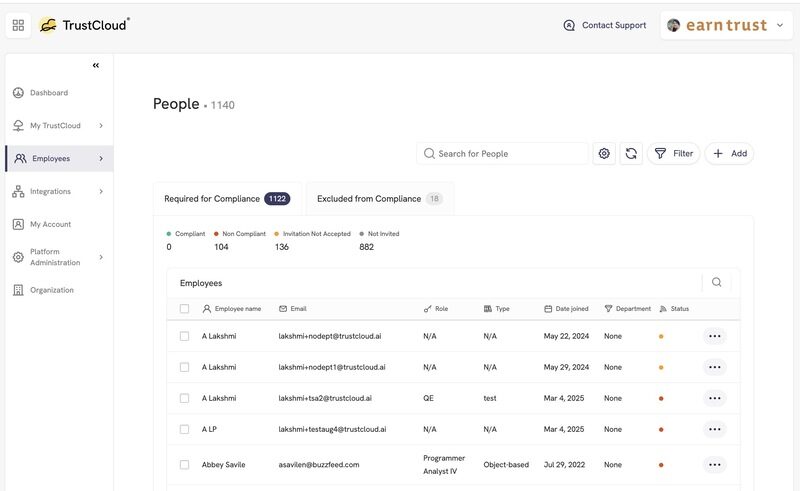
Task: Tick the checkbox for Abbey Savile
Action: point(184,464)
